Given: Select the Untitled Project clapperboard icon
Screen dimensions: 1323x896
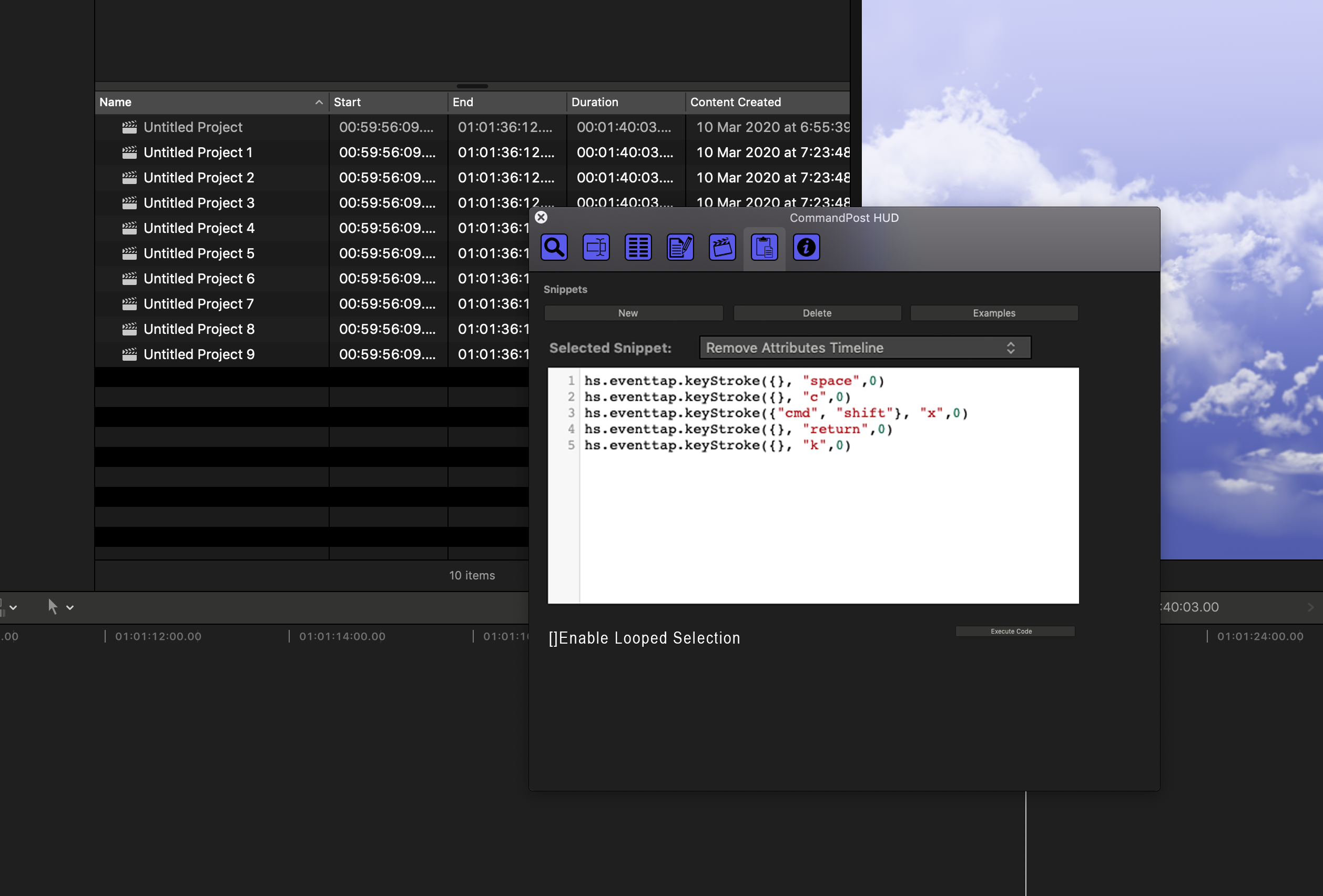Looking at the screenshot, I should pos(130,127).
